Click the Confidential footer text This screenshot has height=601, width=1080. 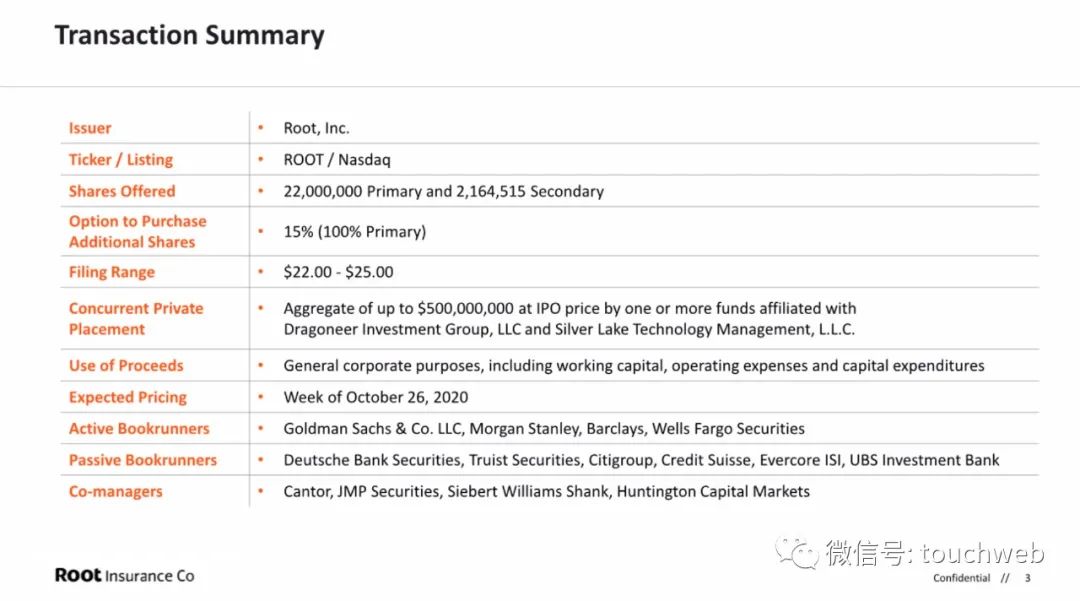point(961,578)
